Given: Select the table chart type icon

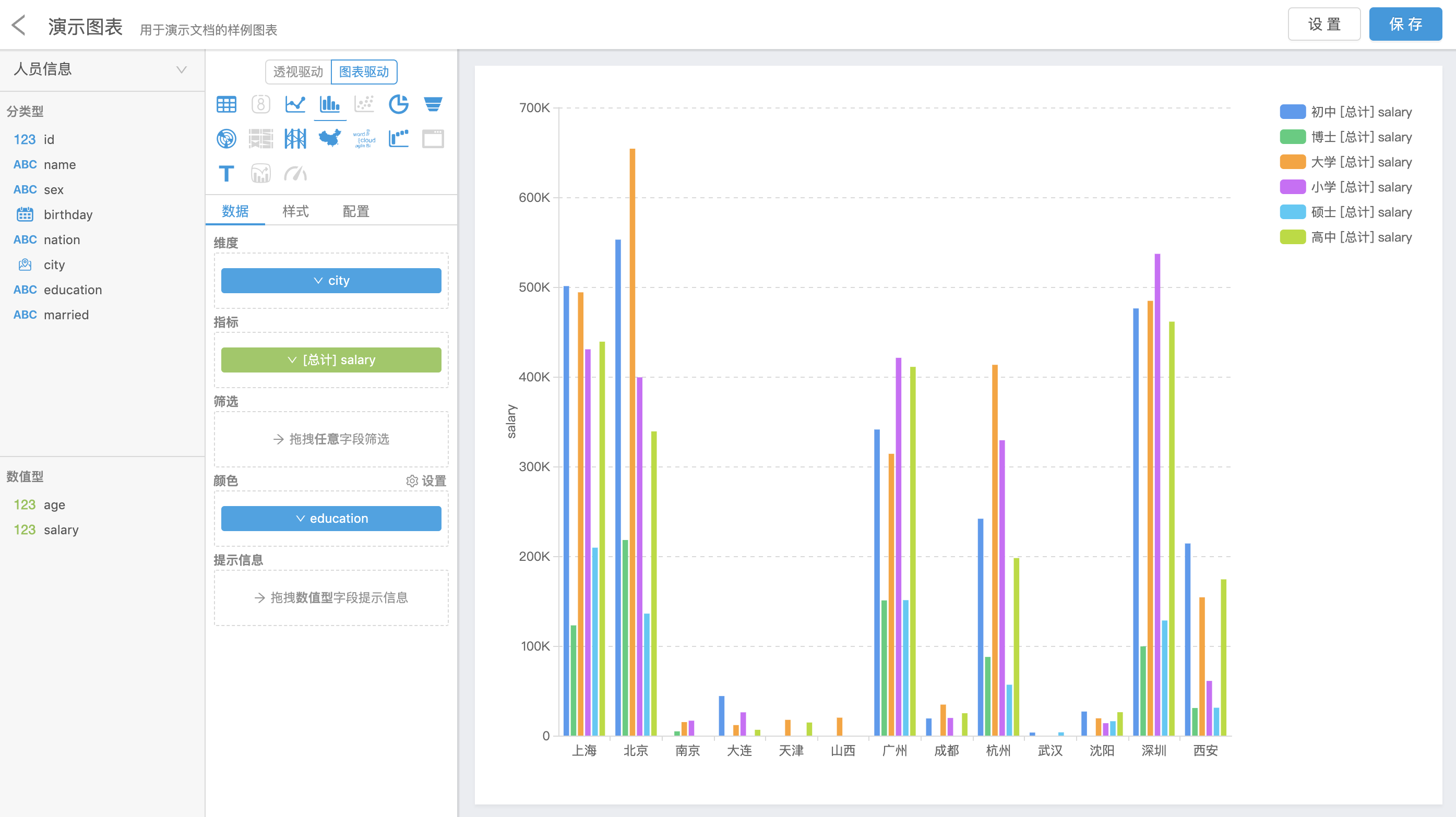Looking at the screenshot, I should click(226, 104).
